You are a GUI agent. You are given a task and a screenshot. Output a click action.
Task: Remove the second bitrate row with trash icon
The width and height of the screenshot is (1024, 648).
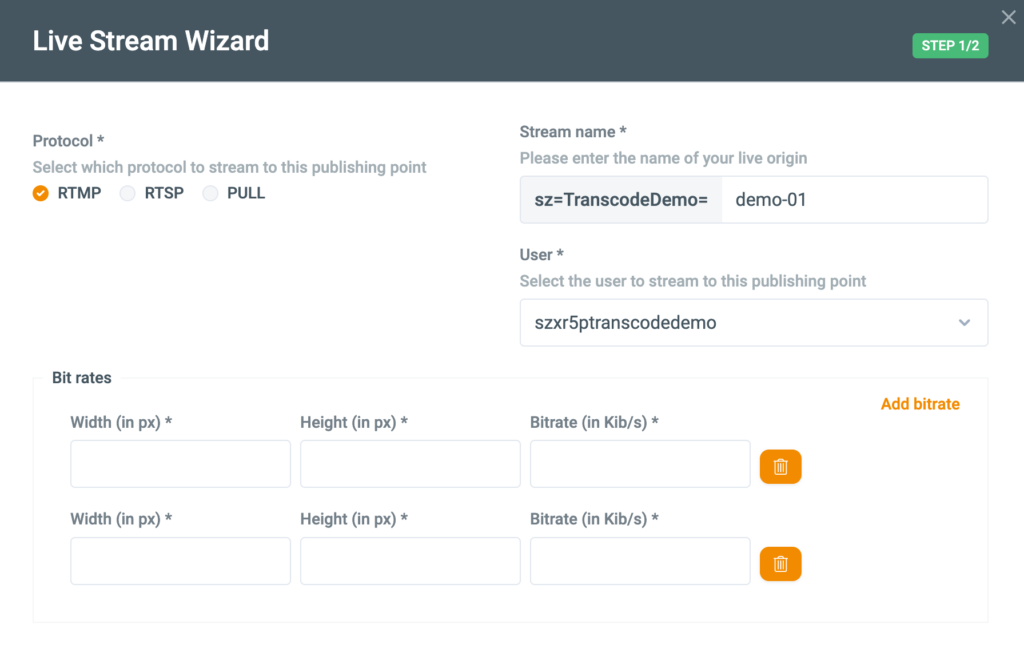[780, 562]
